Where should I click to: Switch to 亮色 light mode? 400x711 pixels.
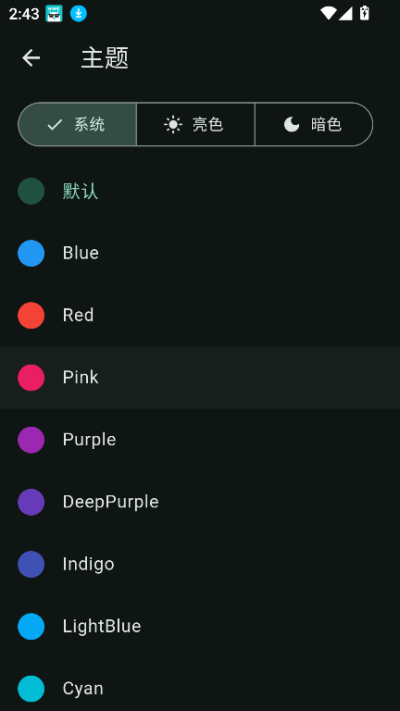click(x=195, y=124)
